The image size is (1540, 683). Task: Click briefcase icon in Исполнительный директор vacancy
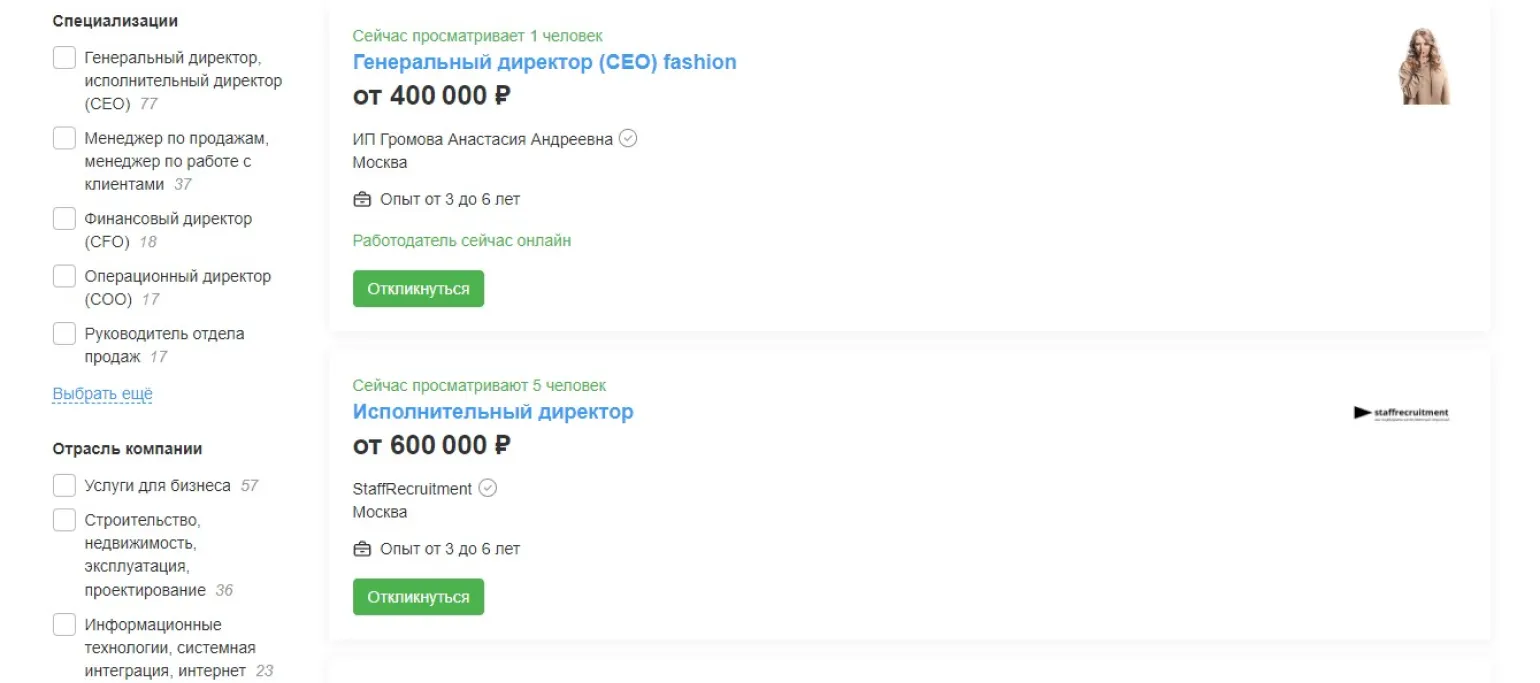click(x=362, y=550)
